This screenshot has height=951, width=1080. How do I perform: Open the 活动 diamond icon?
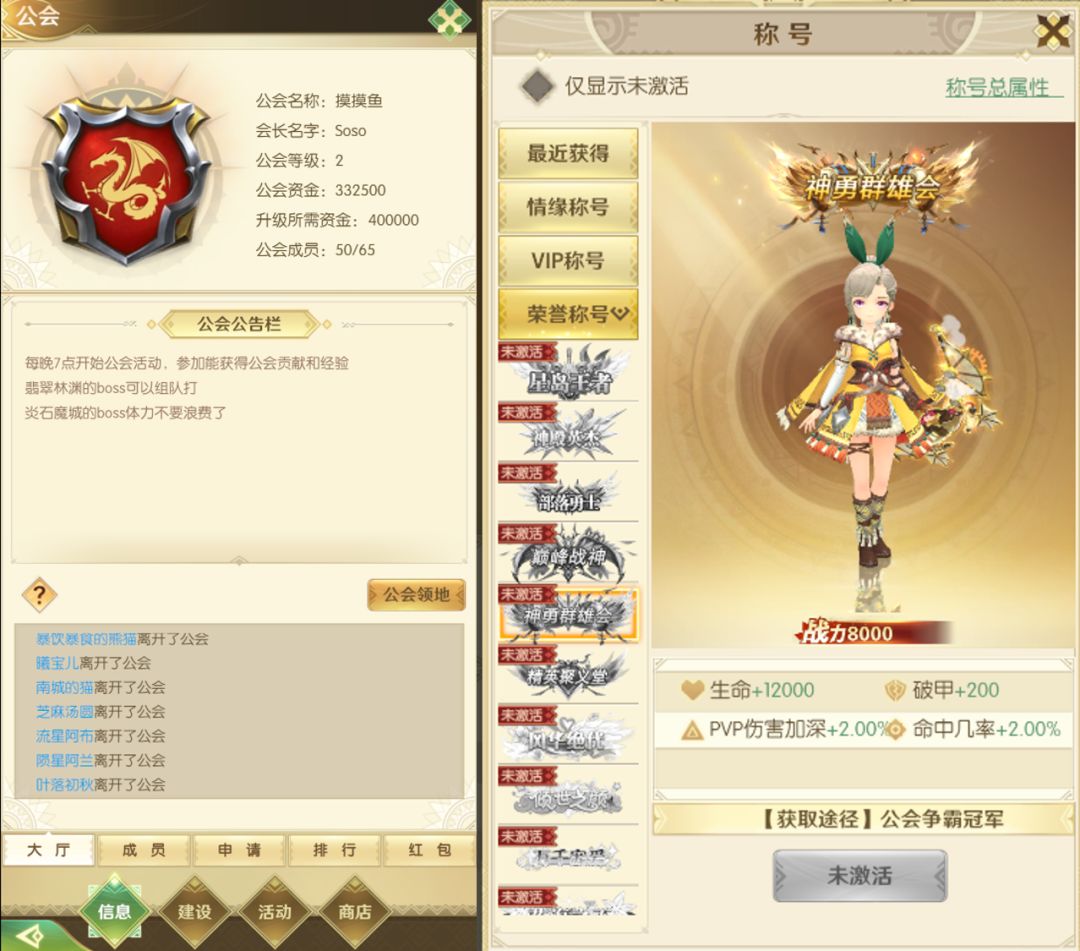(275, 911)
